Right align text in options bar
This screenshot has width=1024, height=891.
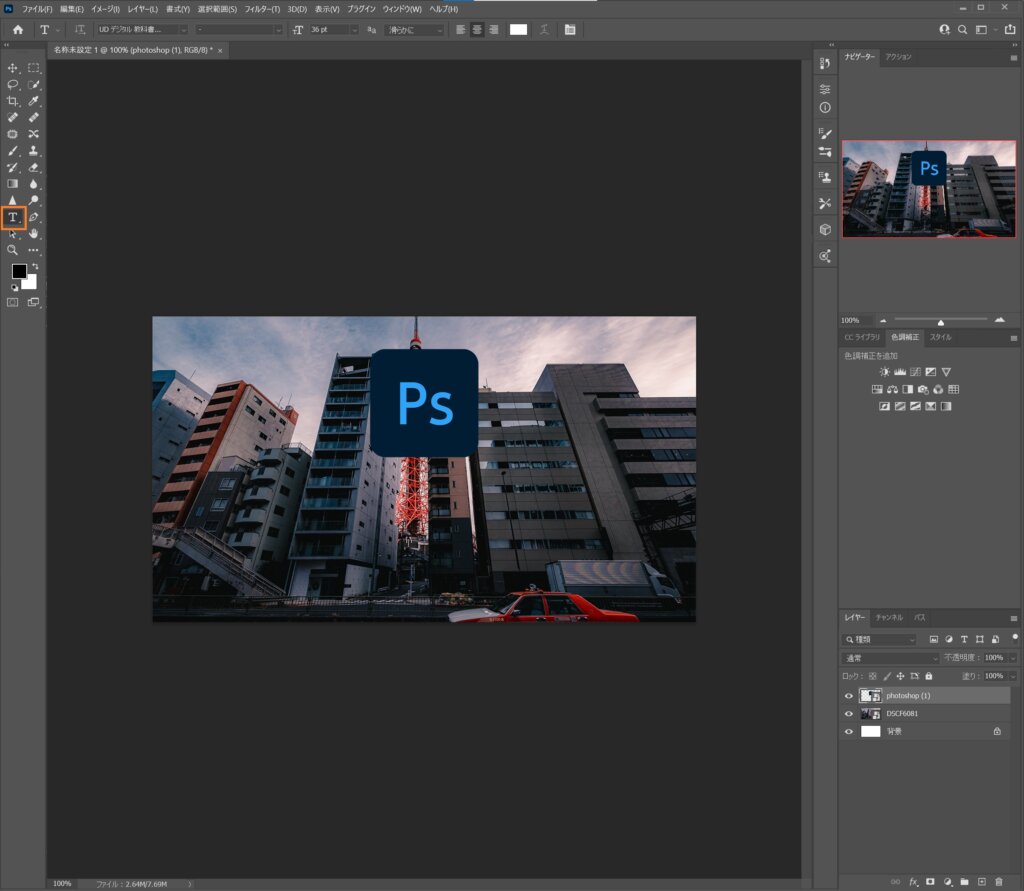494,29
